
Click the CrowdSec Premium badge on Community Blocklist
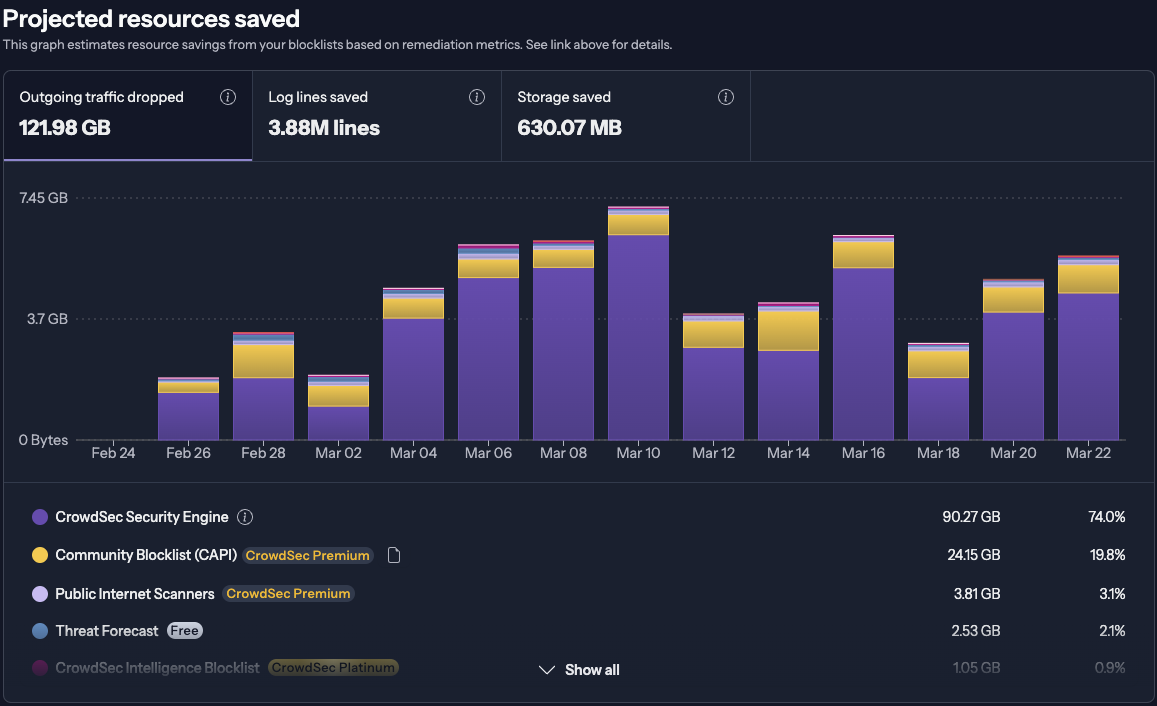(307, 555)
